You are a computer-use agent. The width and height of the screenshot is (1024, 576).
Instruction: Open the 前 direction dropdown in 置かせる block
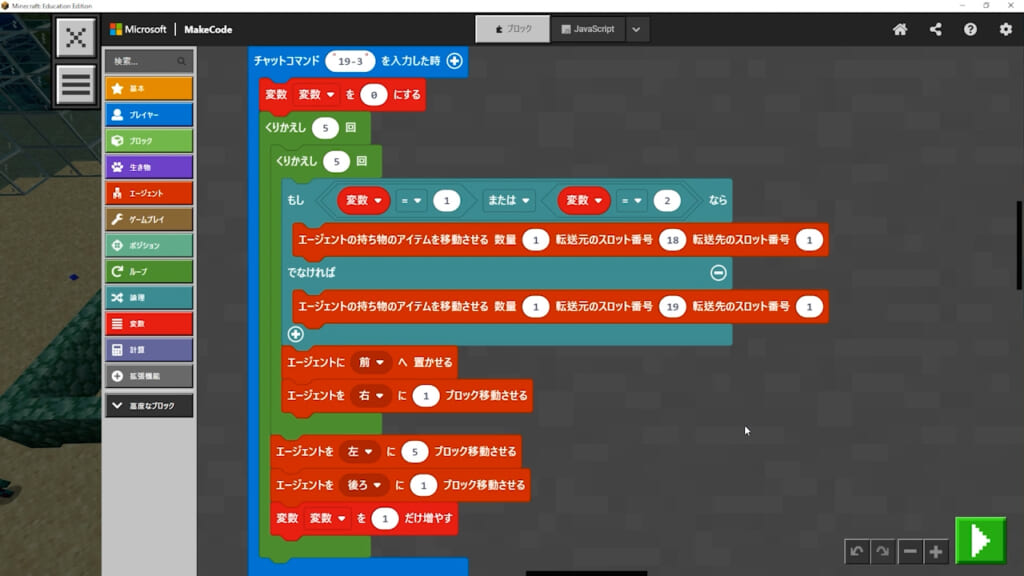[x=369, y=364]
